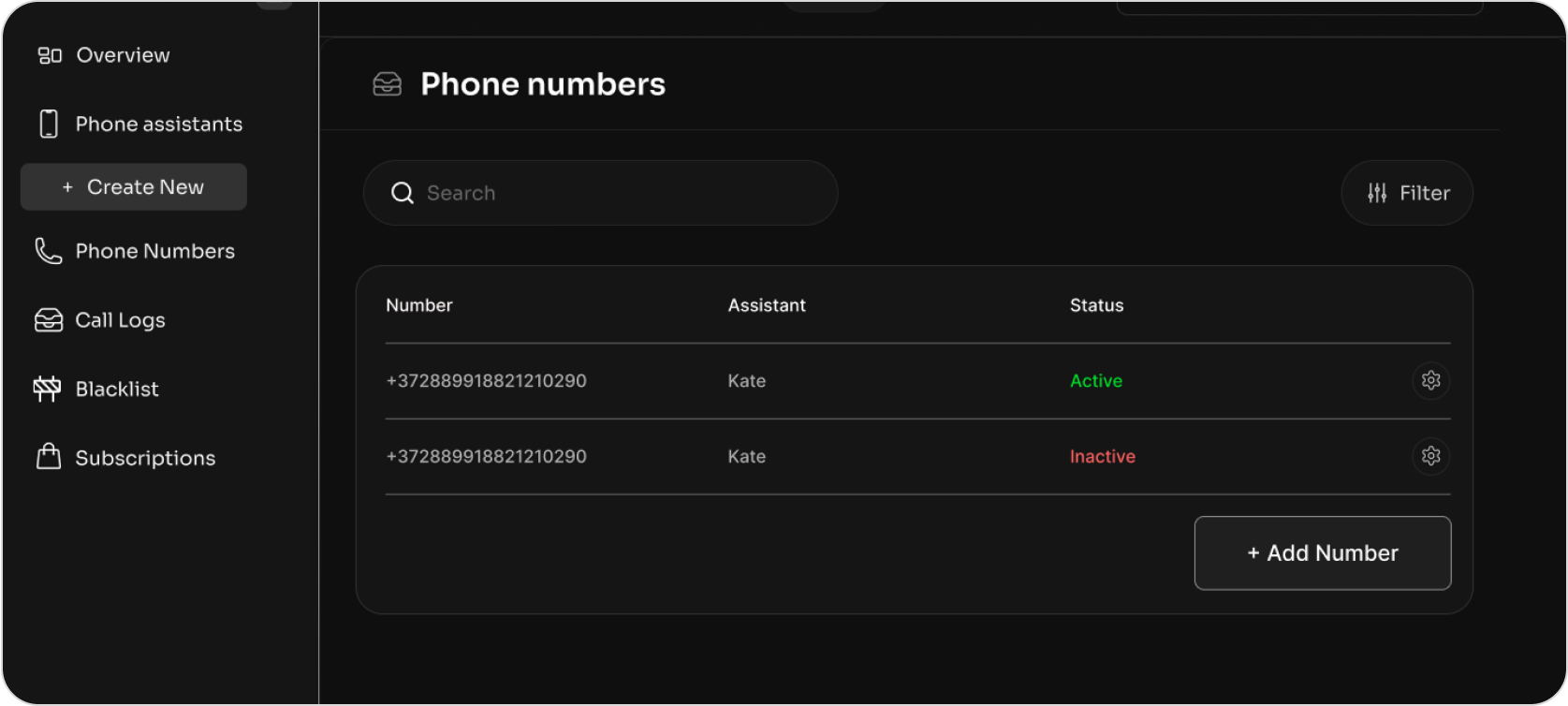Viewport: 1568px width, 706px height.
Task: Select assistant Kate in the first row
Action: [746, 380]
